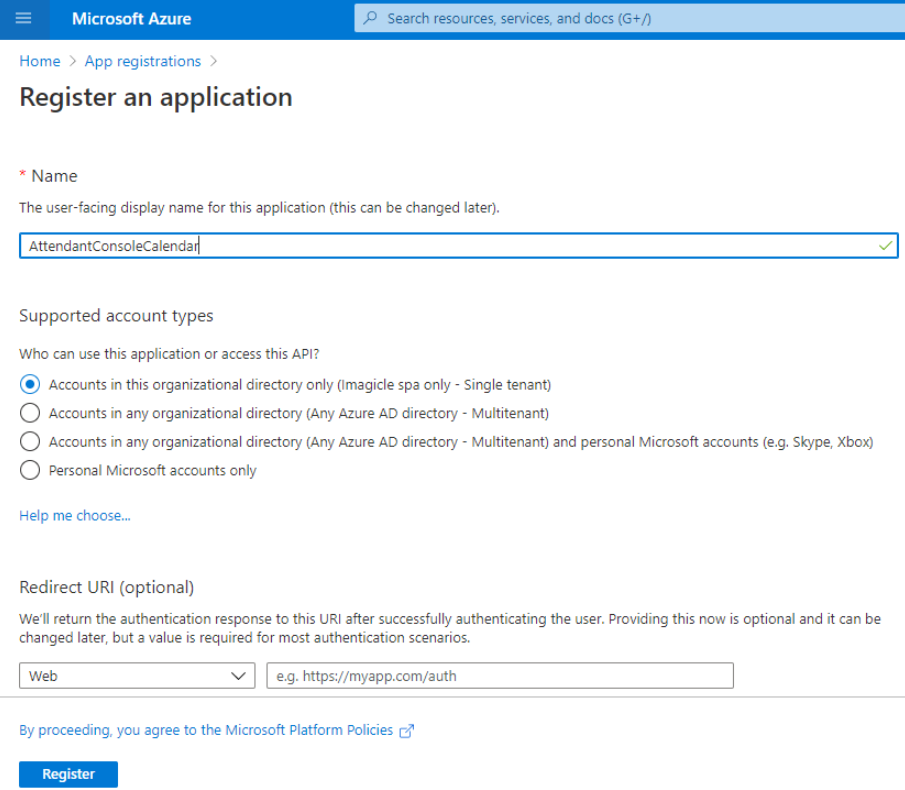Click the Redirect URI text field

point(500,676)
